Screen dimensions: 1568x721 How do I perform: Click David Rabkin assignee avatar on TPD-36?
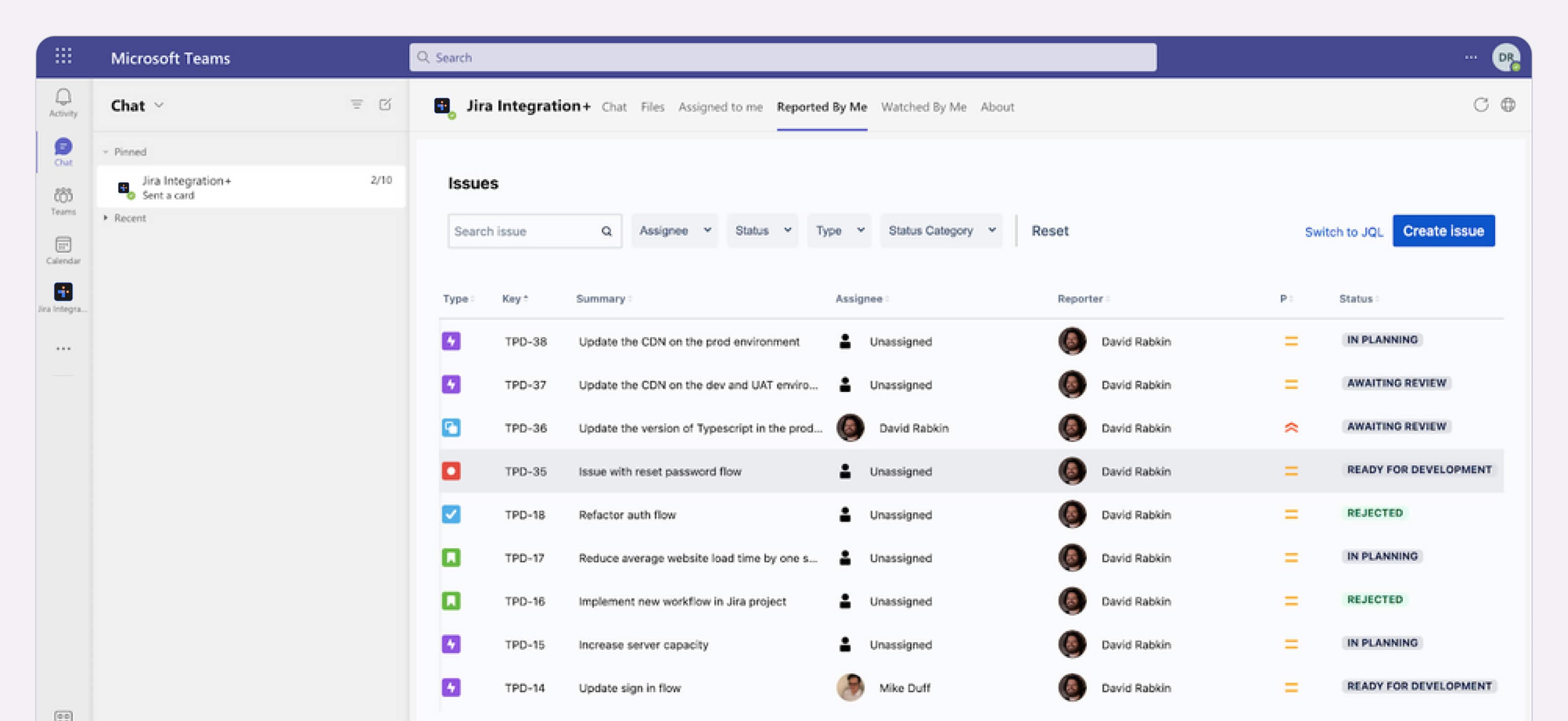[x=850, y=428]
